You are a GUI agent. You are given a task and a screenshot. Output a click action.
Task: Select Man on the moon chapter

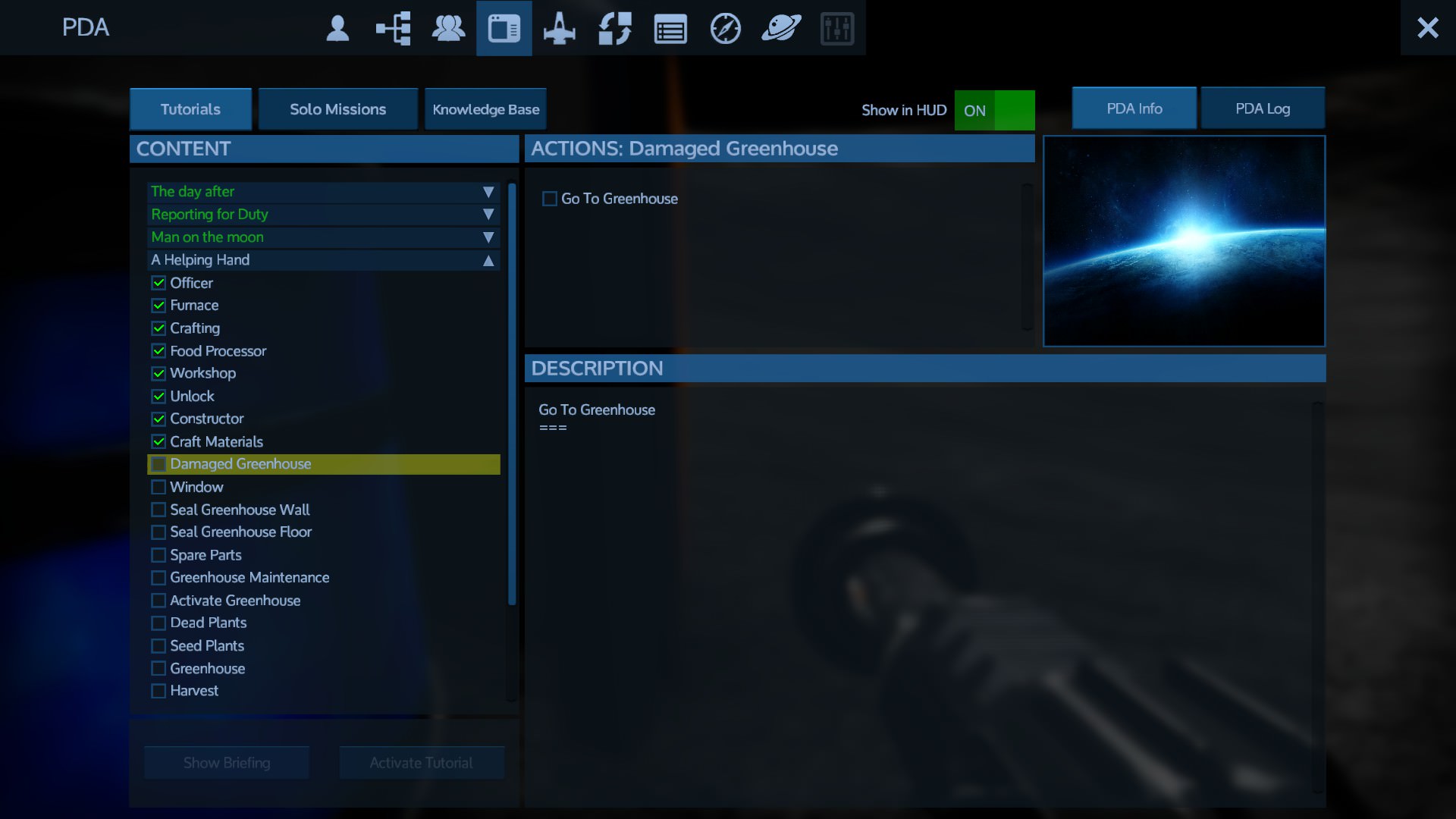click(323, 237)
